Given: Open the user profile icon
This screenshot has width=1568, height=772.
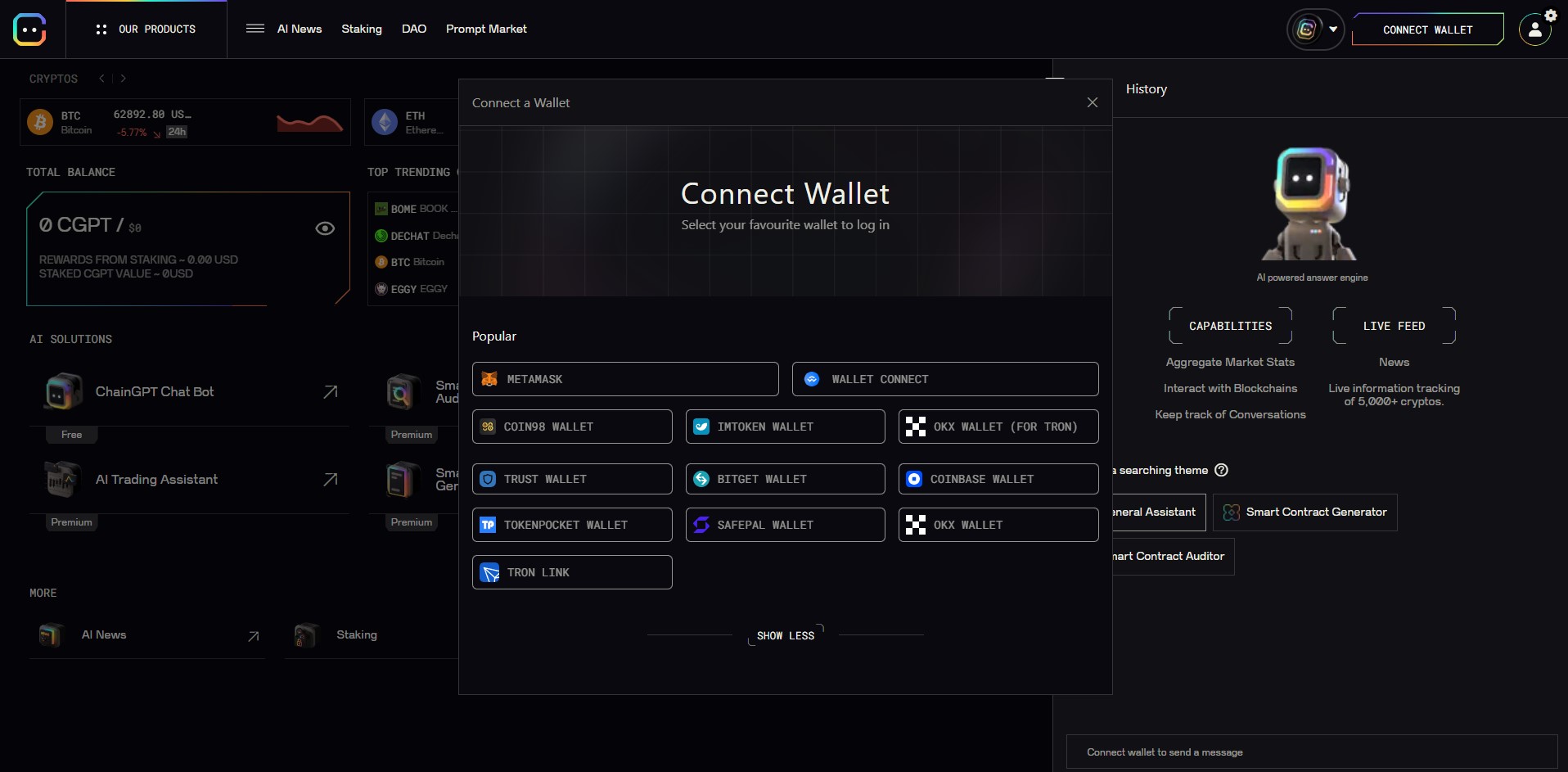Looking at the screenshot, I should pos(1535,30).
